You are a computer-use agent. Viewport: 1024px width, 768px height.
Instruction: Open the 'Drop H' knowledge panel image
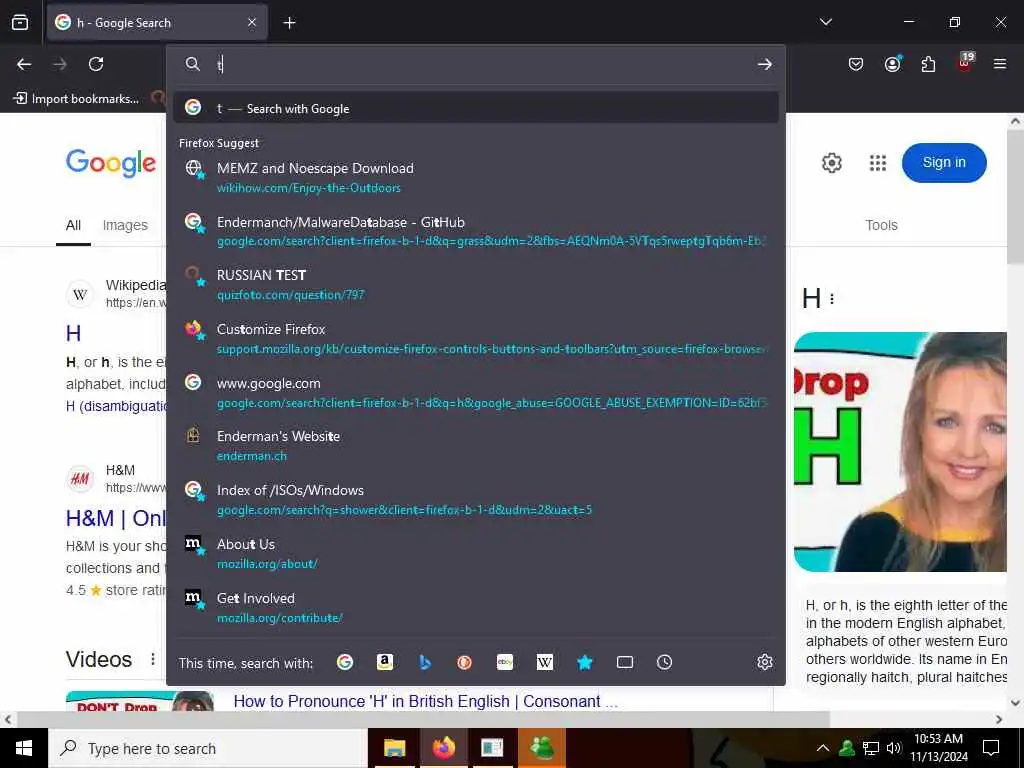pos(900,452)
